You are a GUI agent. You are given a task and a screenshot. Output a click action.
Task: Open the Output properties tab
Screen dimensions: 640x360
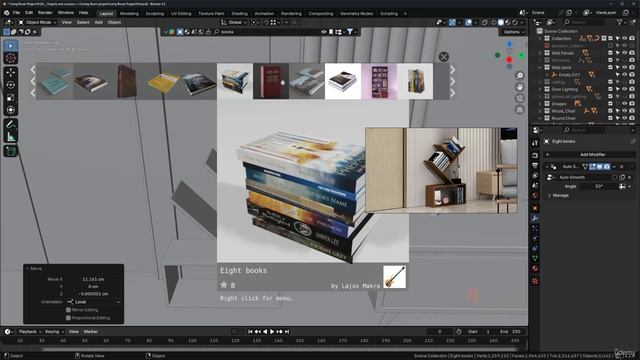coord(535,166)
